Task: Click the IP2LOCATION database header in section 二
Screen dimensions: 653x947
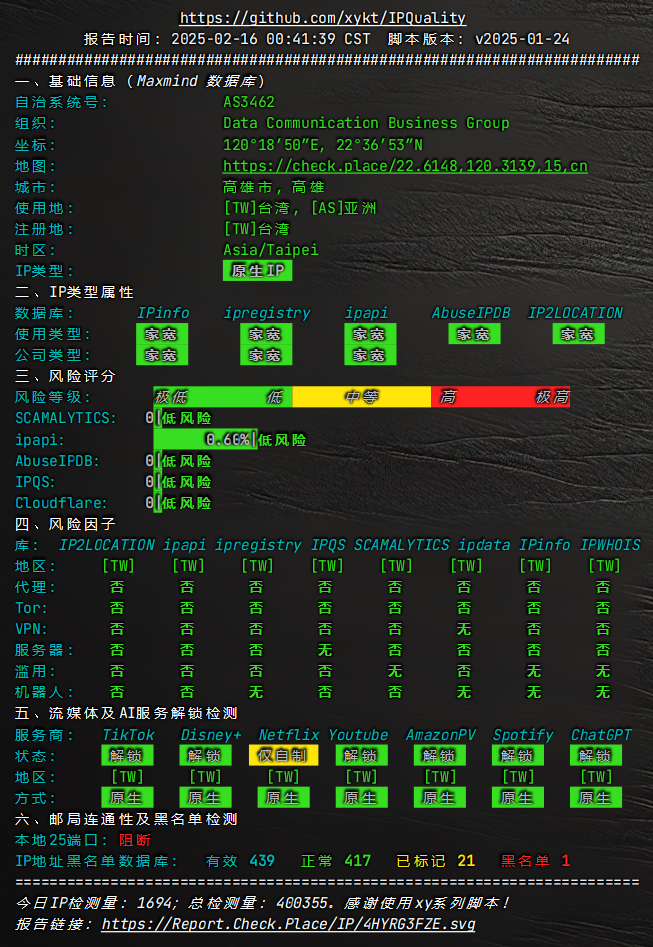Action: click(575, 313)
